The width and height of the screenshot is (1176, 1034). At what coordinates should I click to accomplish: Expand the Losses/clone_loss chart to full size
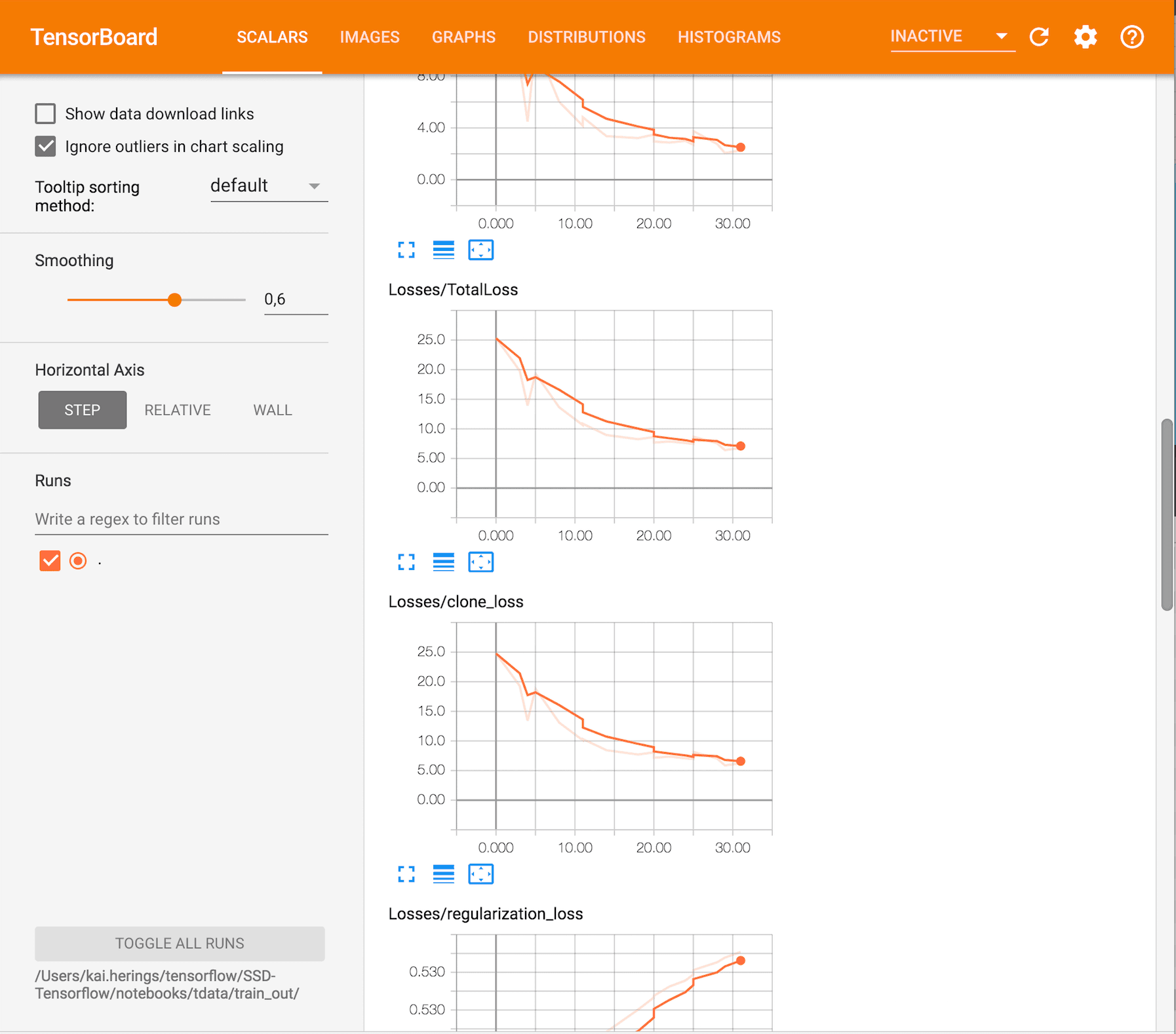(x=406, y=874)
